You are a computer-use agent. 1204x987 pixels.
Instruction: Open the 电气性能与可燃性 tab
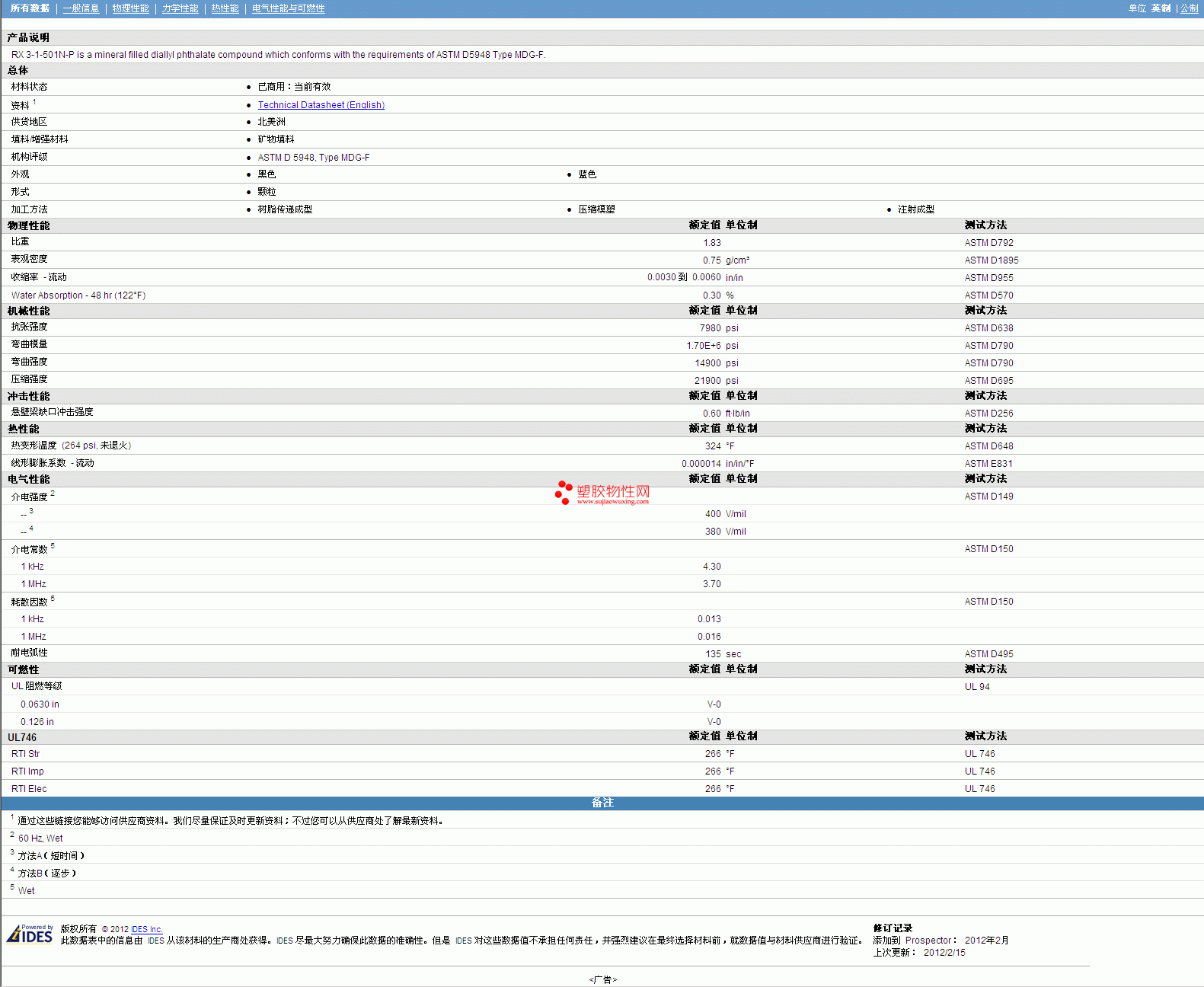click(288, 8)
